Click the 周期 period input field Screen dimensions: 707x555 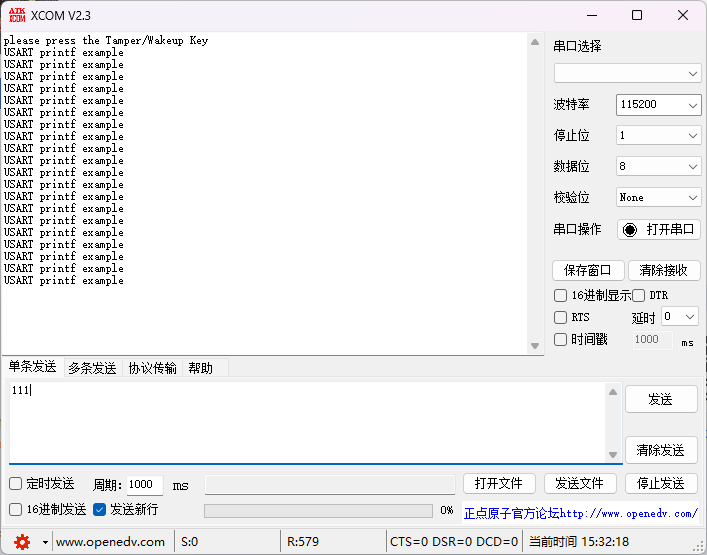(x=143, y=485)
